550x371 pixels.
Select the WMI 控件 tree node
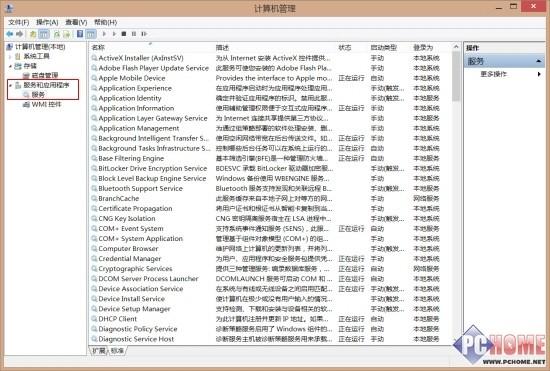click(46, 104)
